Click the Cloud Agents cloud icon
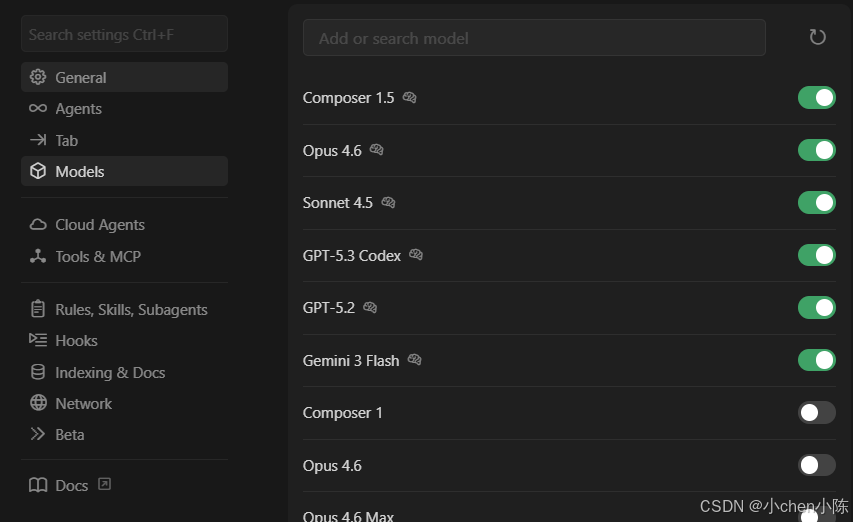The width and height of the screenshot is (853, 522). [38, 224]
